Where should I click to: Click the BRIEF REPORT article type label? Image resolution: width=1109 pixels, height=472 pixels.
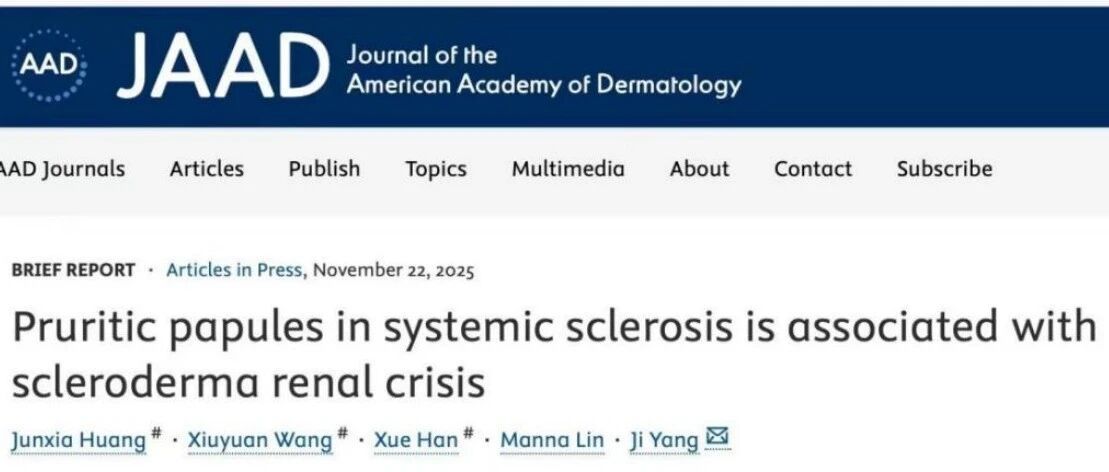pyautogui.click(x=73, y=270)
